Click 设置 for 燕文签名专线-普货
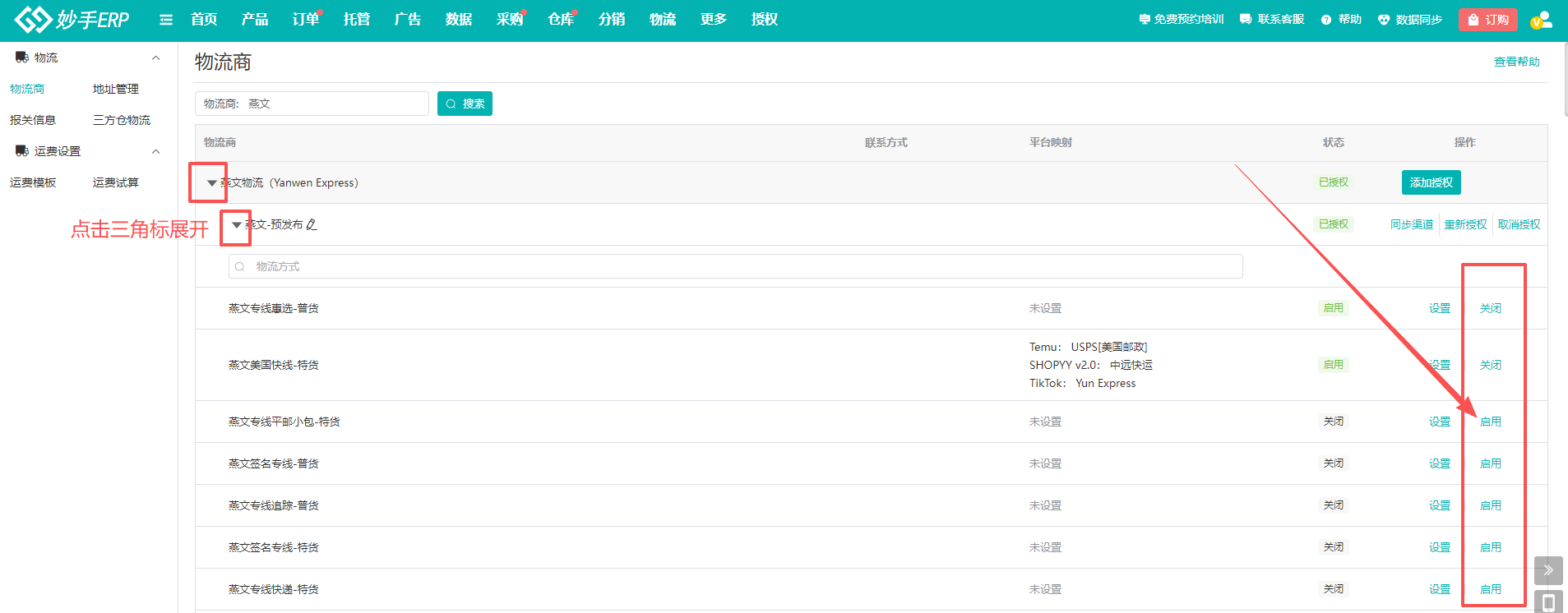The image size is (1568, 613). pyautogui.click(x=1440, y=463)
